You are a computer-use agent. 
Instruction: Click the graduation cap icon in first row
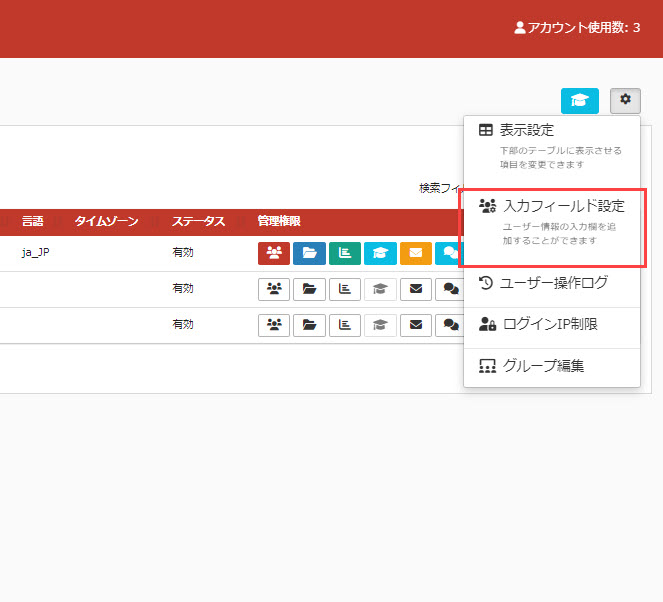[380, 253]
